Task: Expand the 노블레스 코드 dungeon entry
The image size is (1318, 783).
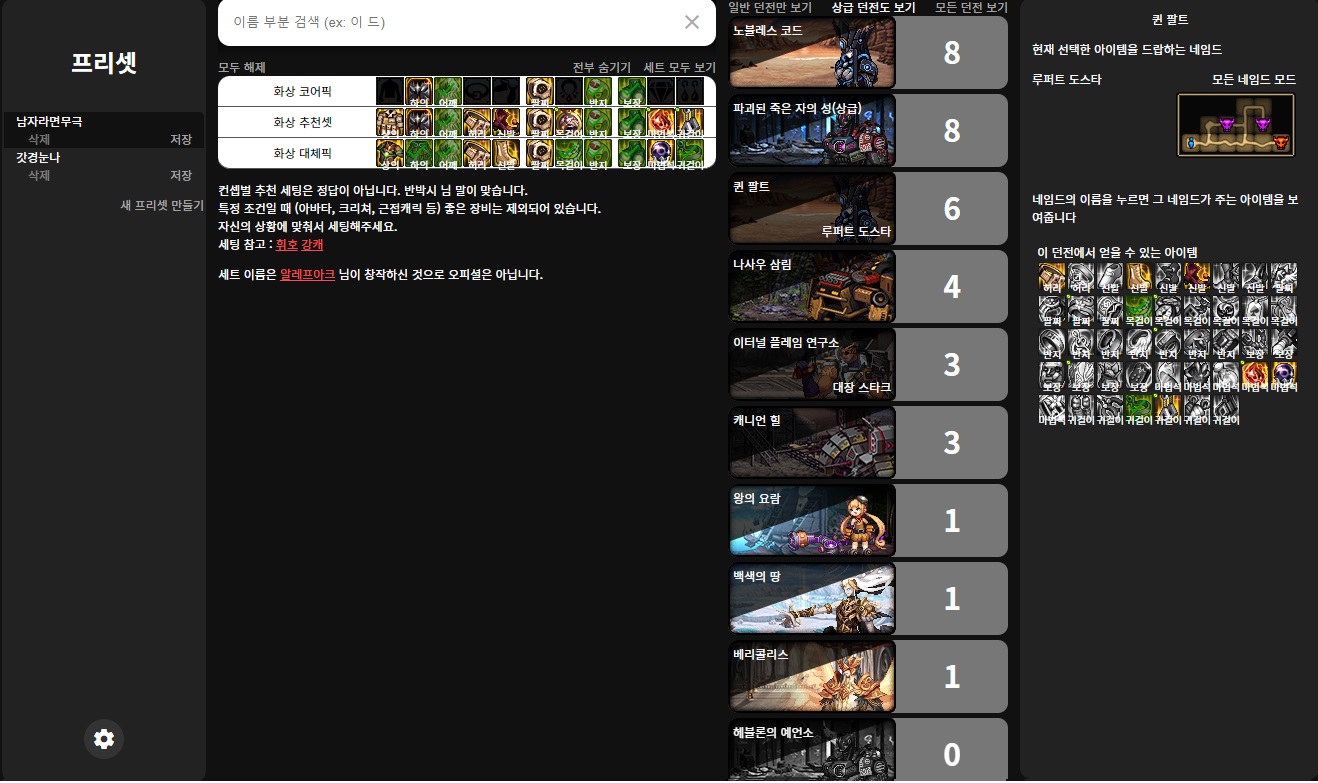Action: point(812,52)
